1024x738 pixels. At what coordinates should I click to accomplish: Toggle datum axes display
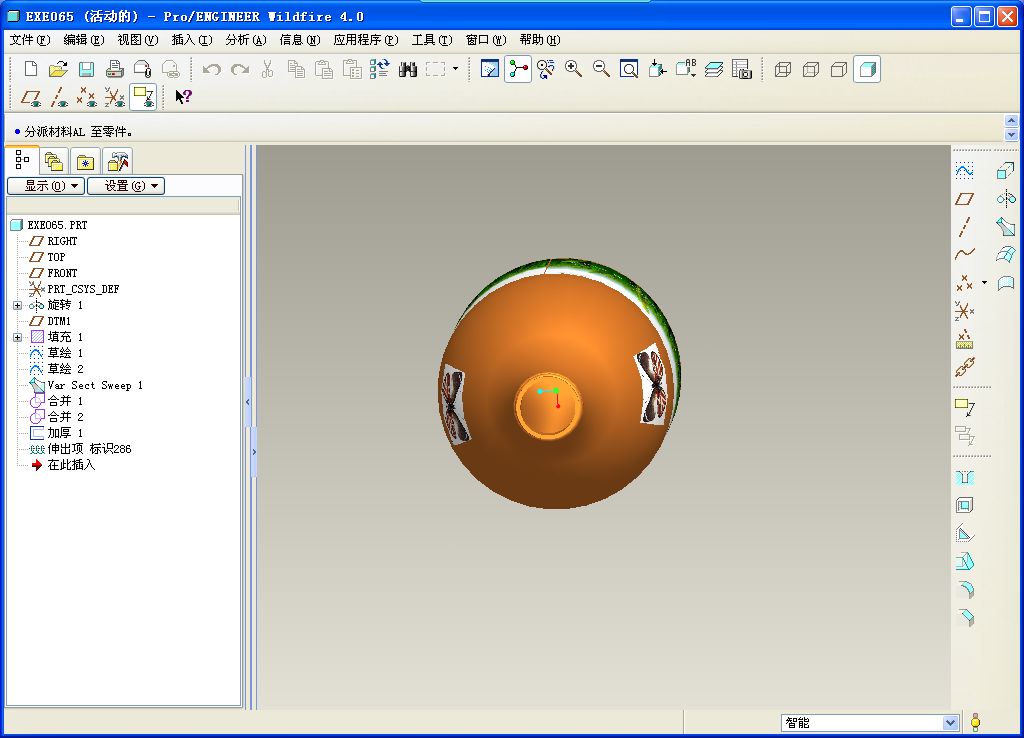59,97
